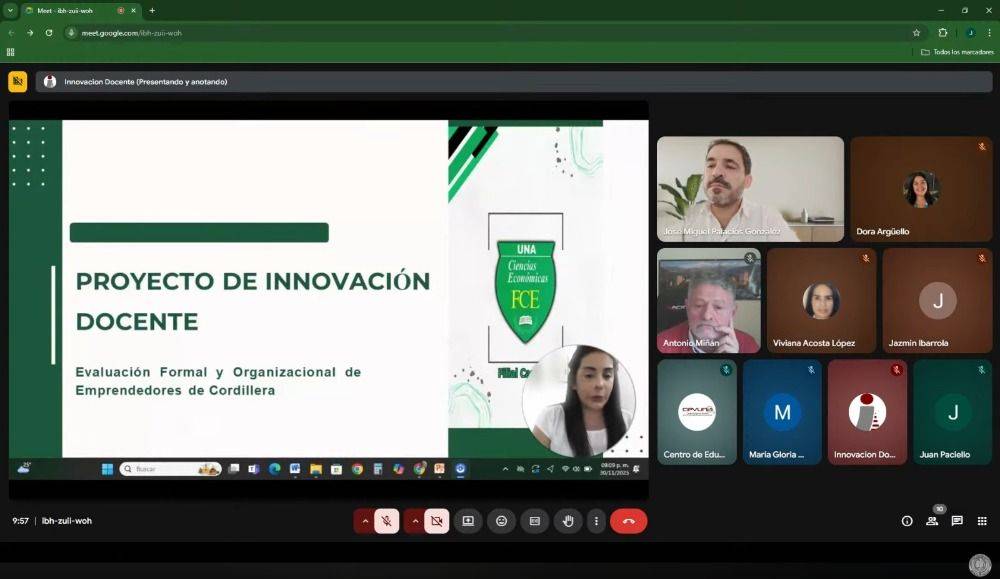
Task: Turn on captions icon
Action: 534,521
